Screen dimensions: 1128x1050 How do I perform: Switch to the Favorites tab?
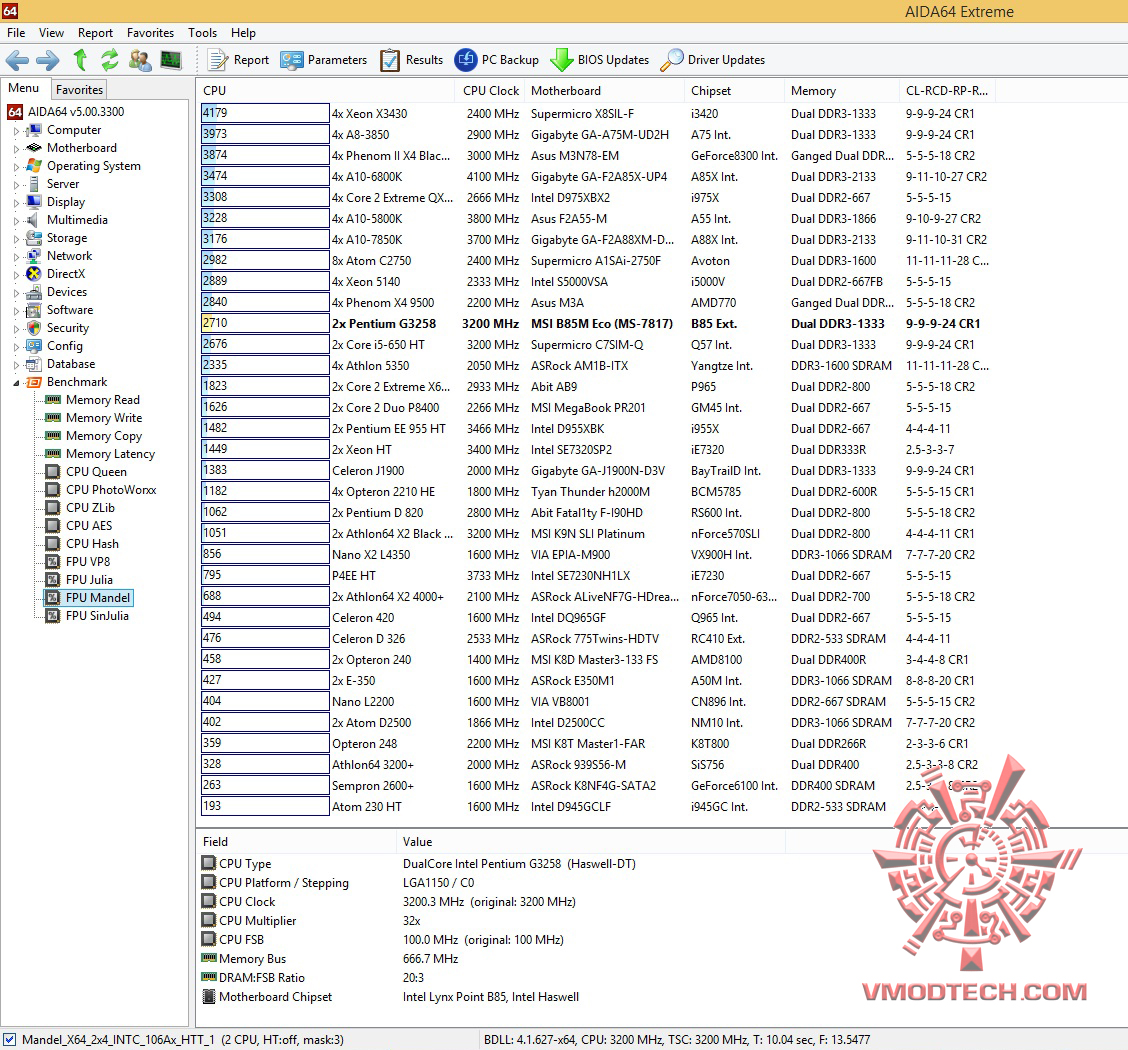[79, 90]
